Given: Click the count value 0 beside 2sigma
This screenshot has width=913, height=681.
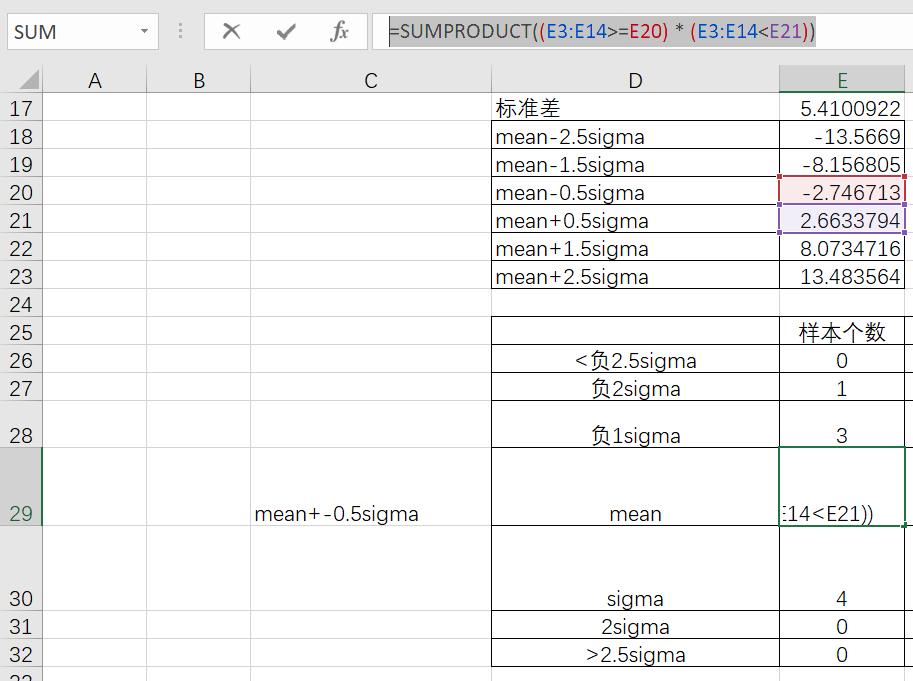Looking at the screenshot, I should (x=842, y=625).
